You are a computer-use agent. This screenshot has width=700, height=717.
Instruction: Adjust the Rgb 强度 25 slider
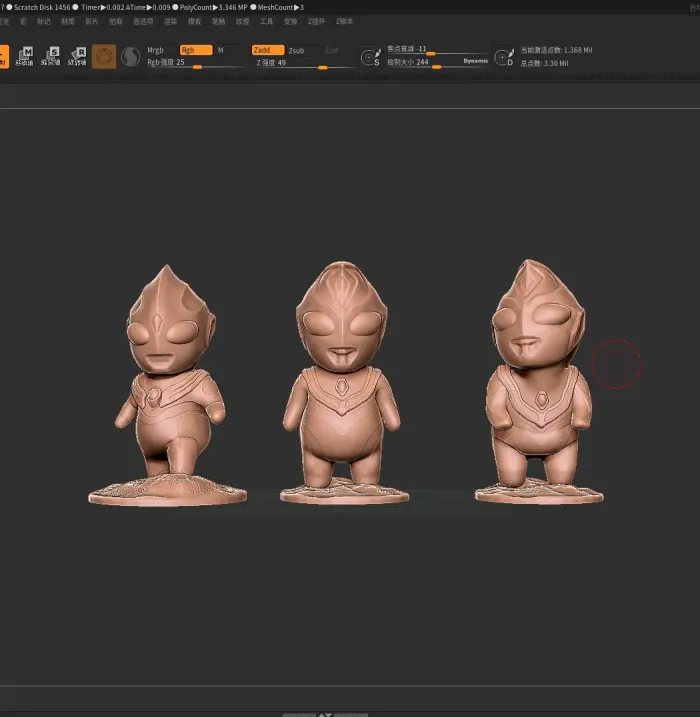196,63
